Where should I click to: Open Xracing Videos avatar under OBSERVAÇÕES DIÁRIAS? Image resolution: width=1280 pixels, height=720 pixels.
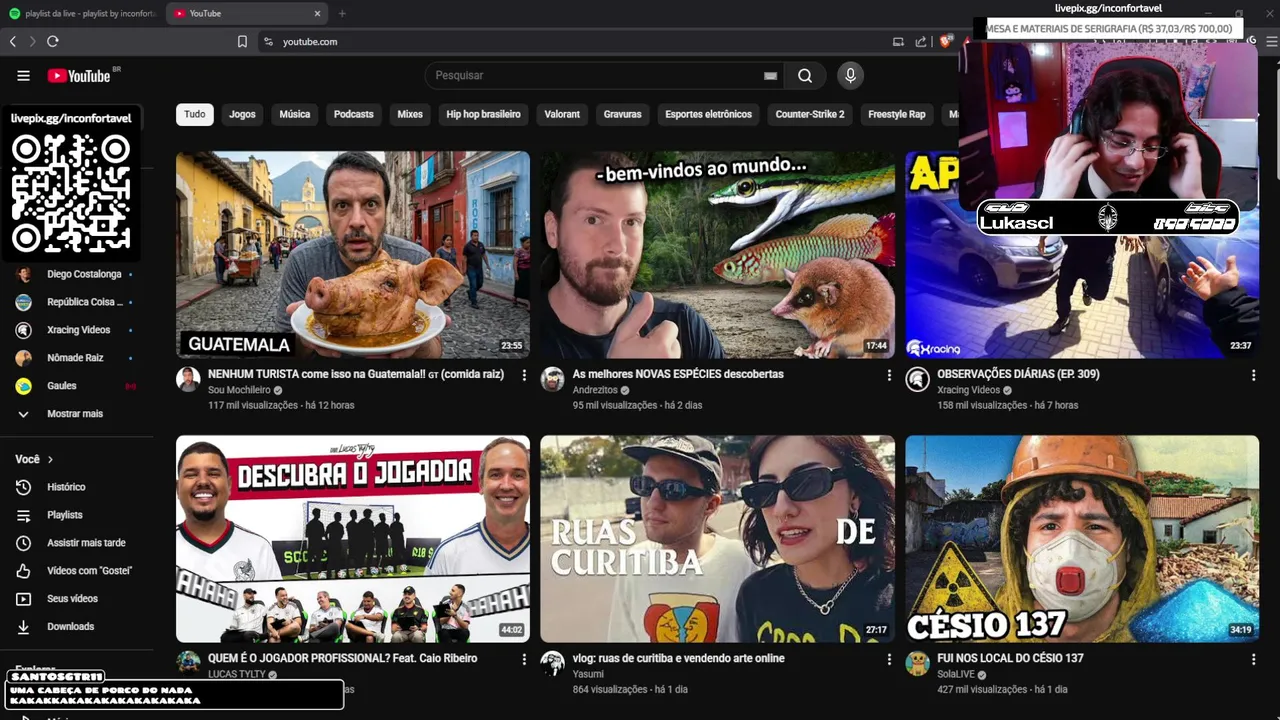(x=917, y=379)
